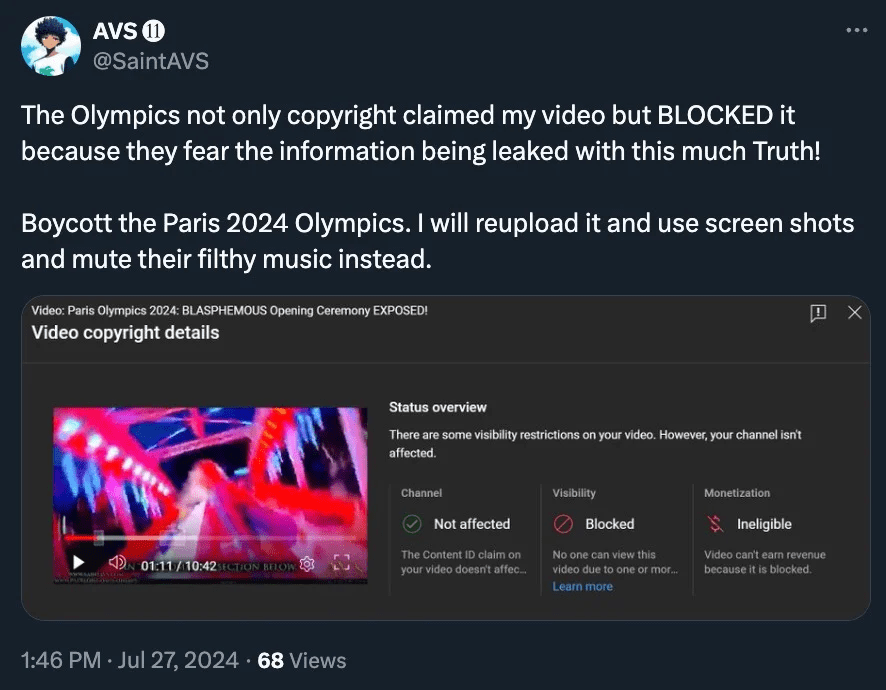Click the video preview thumbnail
This screenshot has width=886, height=690.
[x=210, y=495]
